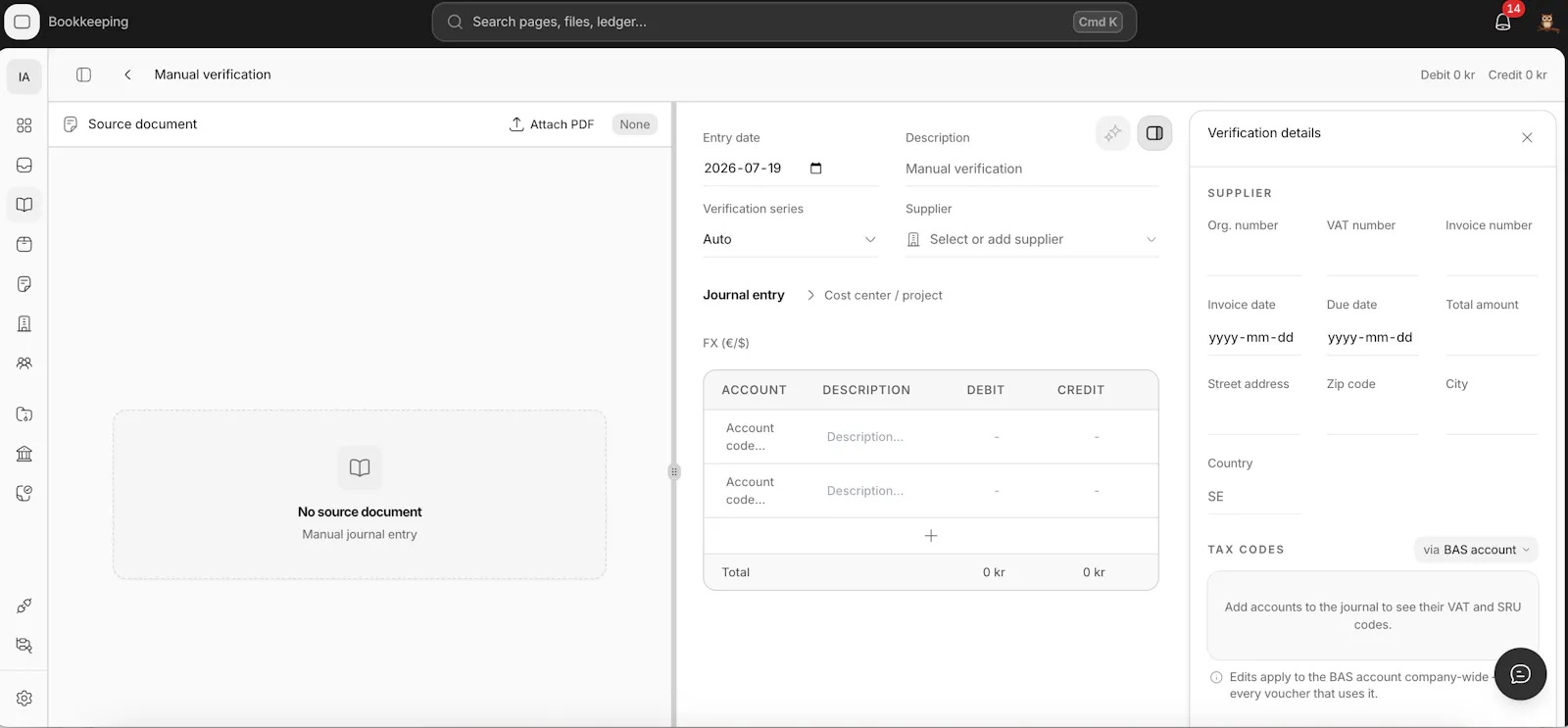The width and height of the screenshot is (1568, 728).
Task: Open the entry date calendar picker
Action: (x=816, y=169)
